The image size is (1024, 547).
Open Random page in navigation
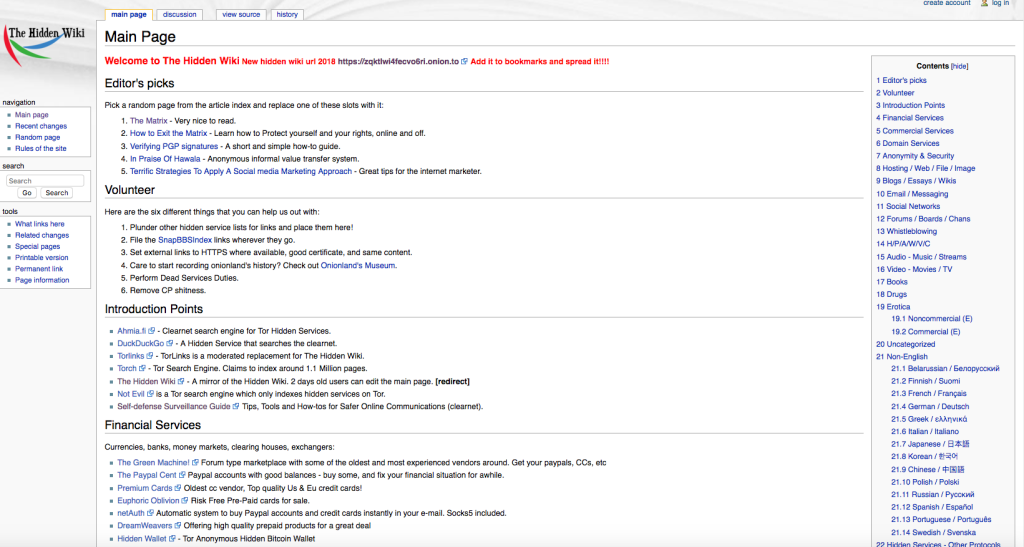[37, 137]
